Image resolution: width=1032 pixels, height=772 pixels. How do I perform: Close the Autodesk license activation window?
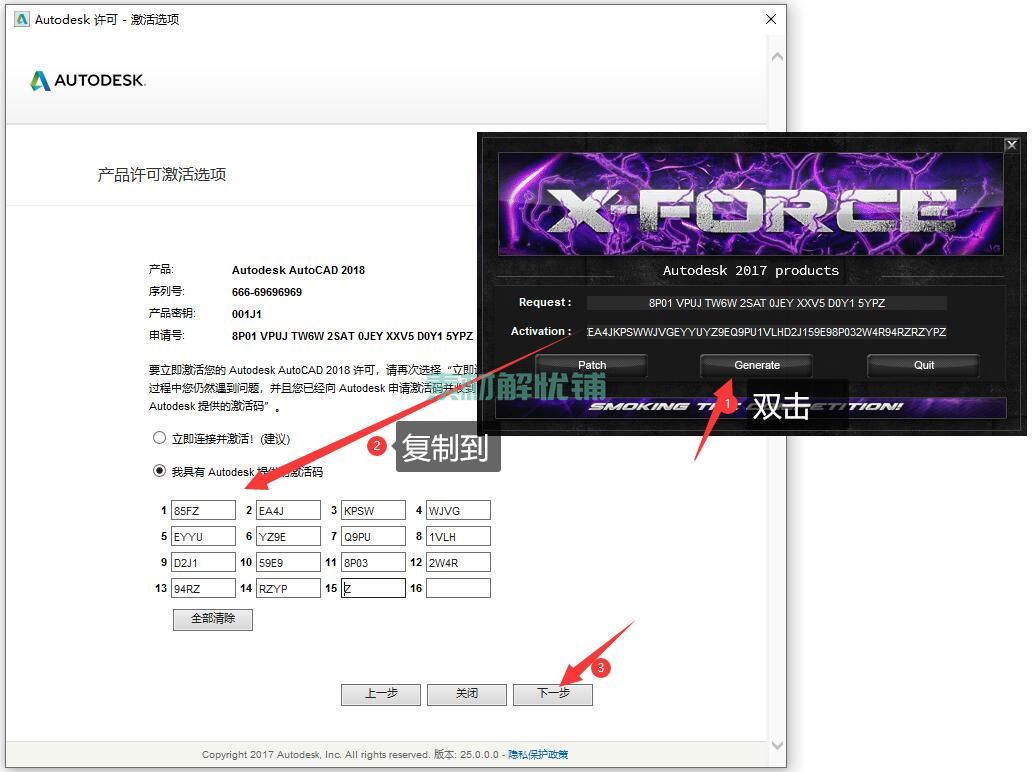tap(771, 19)
